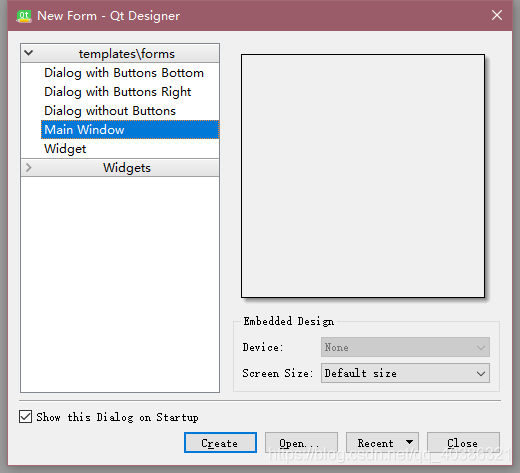
Task: Select Dialog with Buttons Bottom template
Action: tap(124, 73)
